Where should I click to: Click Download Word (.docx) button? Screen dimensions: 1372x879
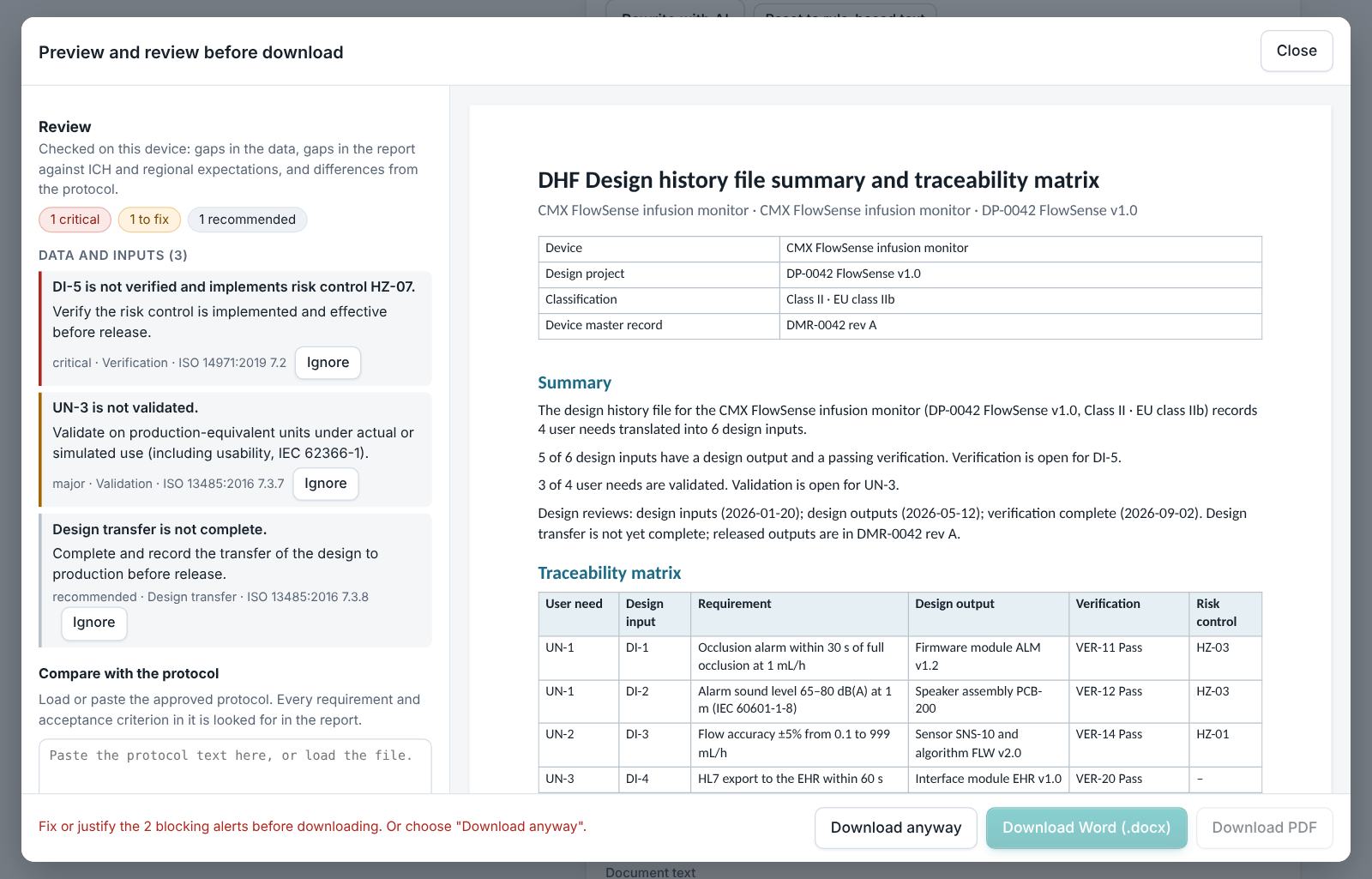pos(1086,828)
